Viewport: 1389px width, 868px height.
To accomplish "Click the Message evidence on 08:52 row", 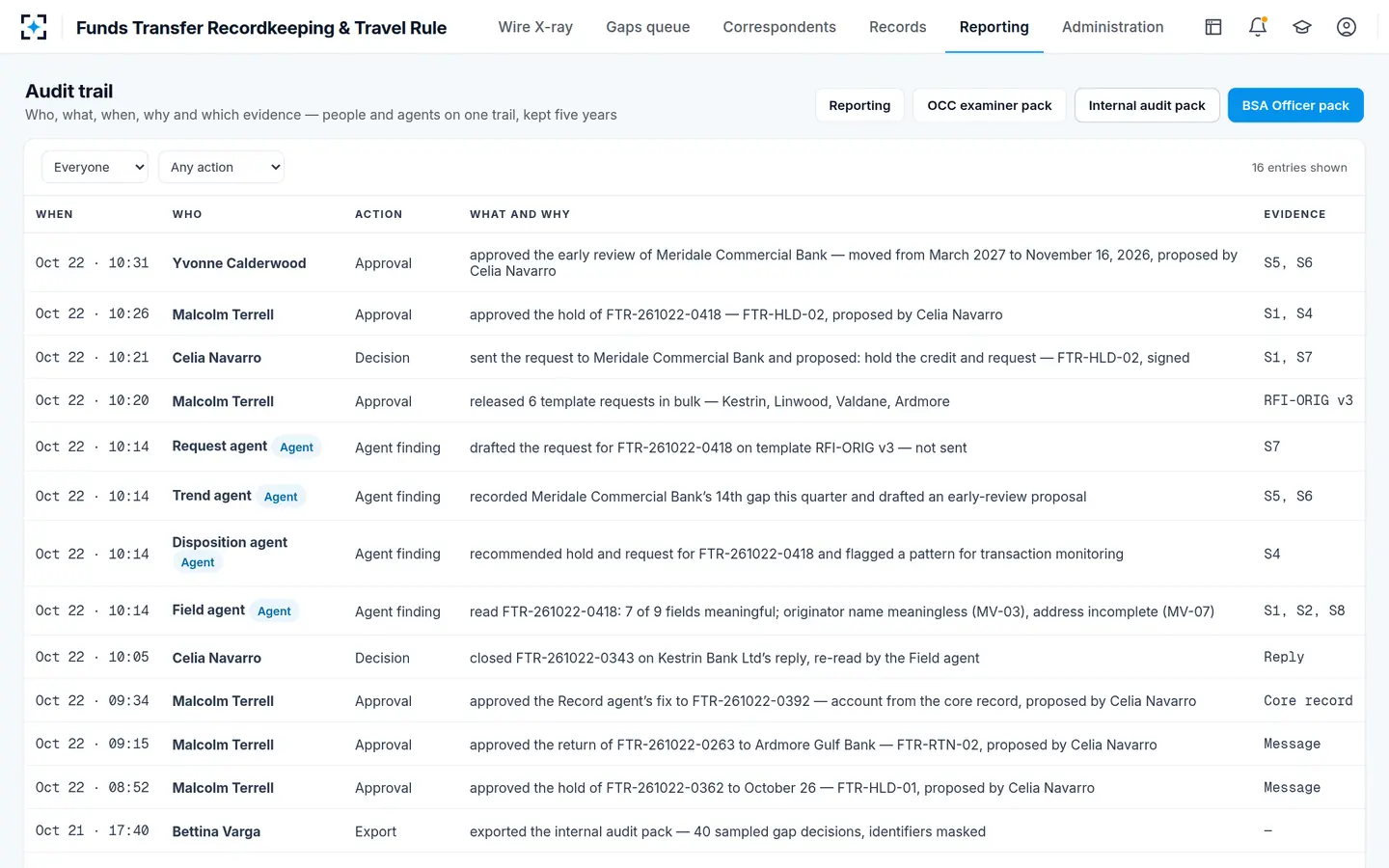I will [1292, 787].
